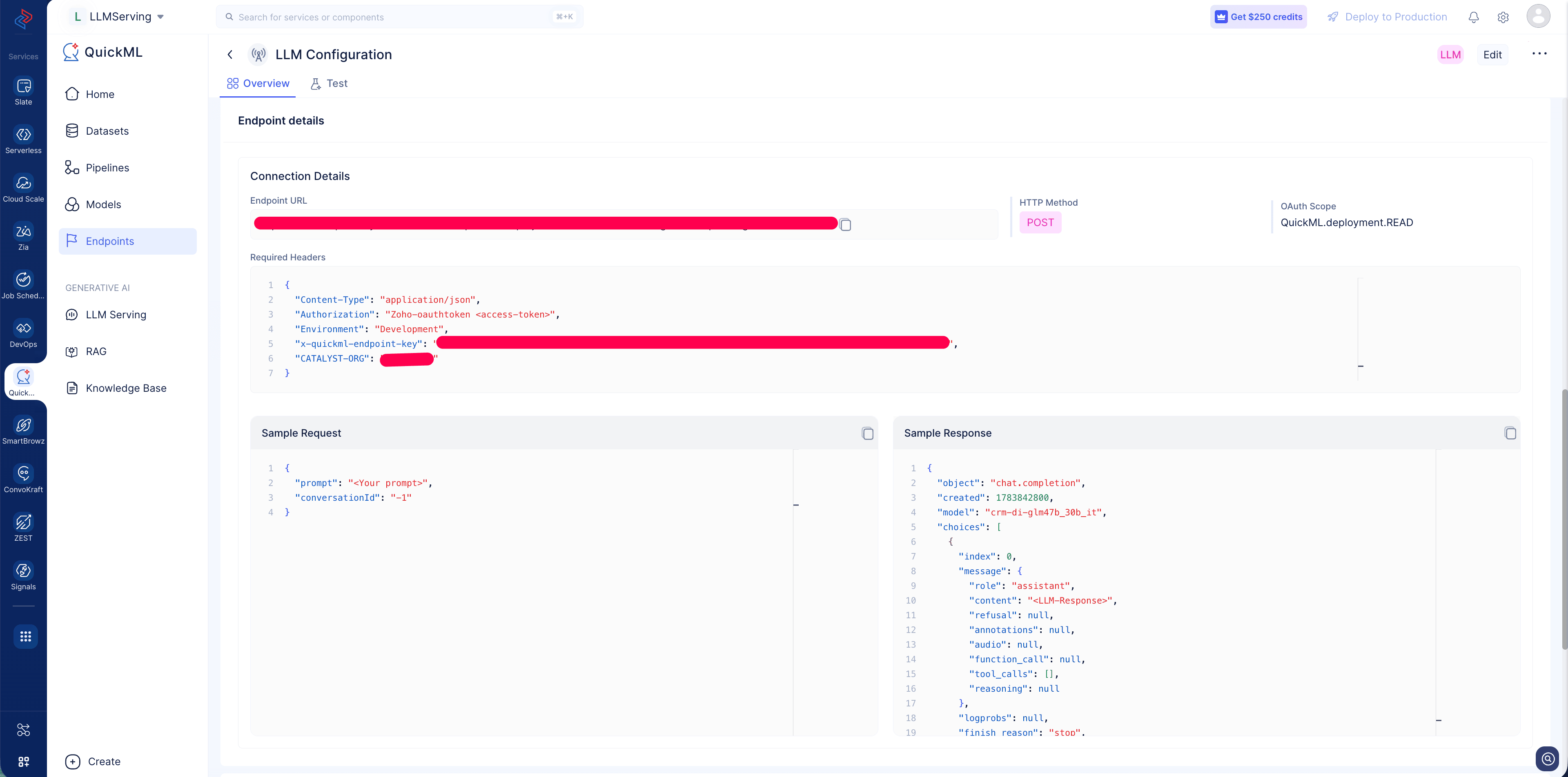Click the "crm-di-glm47b_30b_it" model value

click(1043, 512)
